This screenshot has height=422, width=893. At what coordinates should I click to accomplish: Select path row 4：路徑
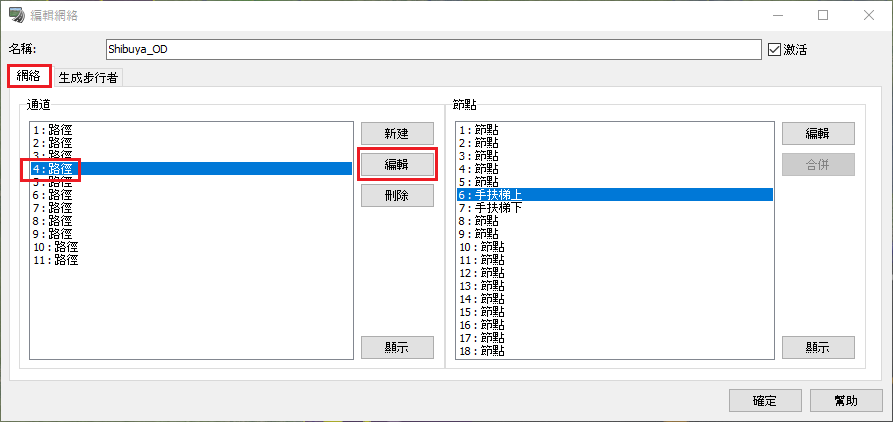tap(191, 169)
